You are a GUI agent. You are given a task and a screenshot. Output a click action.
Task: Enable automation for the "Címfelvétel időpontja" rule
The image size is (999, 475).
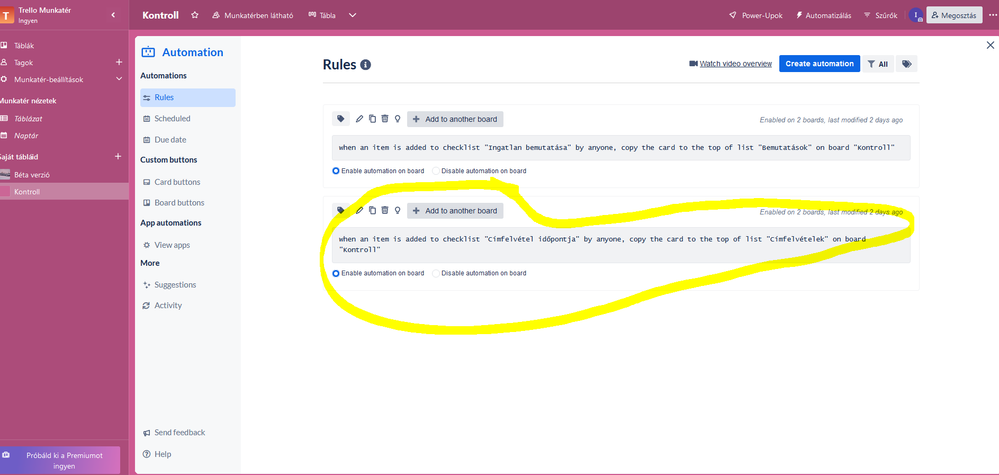coord(336,273)
